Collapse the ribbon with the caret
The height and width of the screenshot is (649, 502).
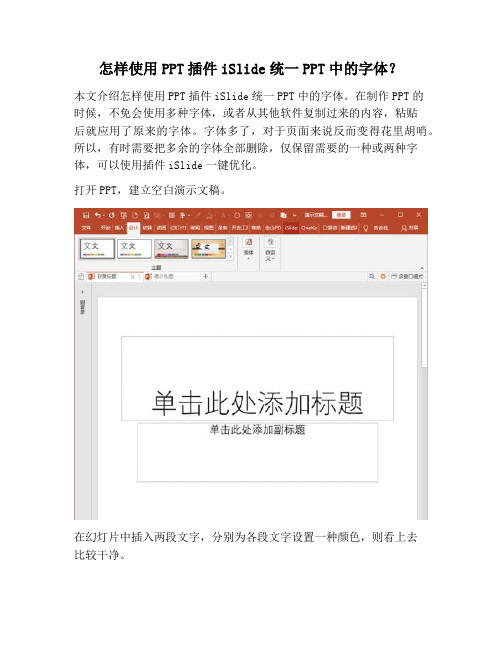(422, 268)
